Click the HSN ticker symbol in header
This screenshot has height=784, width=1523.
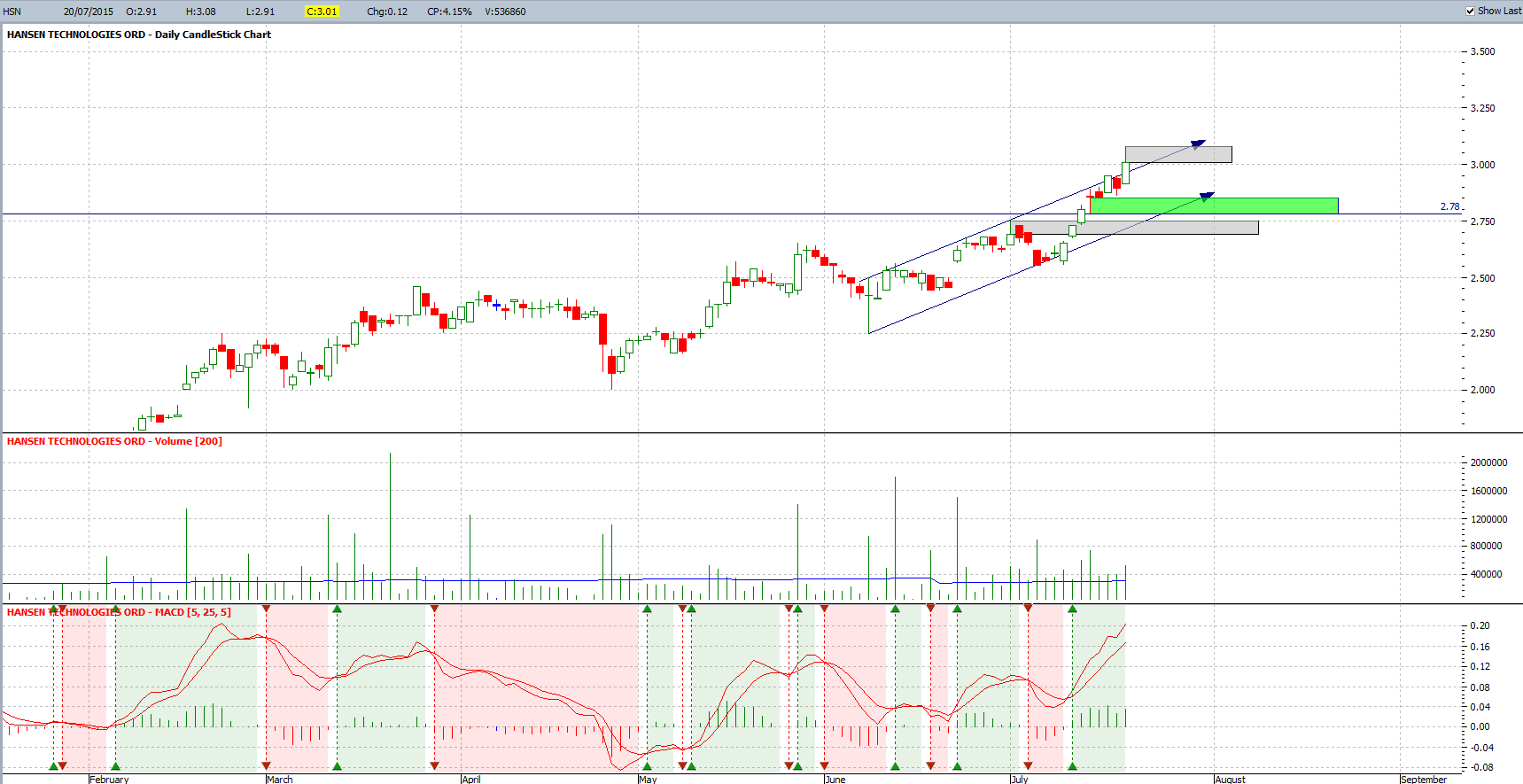click(x=12, y=12)
